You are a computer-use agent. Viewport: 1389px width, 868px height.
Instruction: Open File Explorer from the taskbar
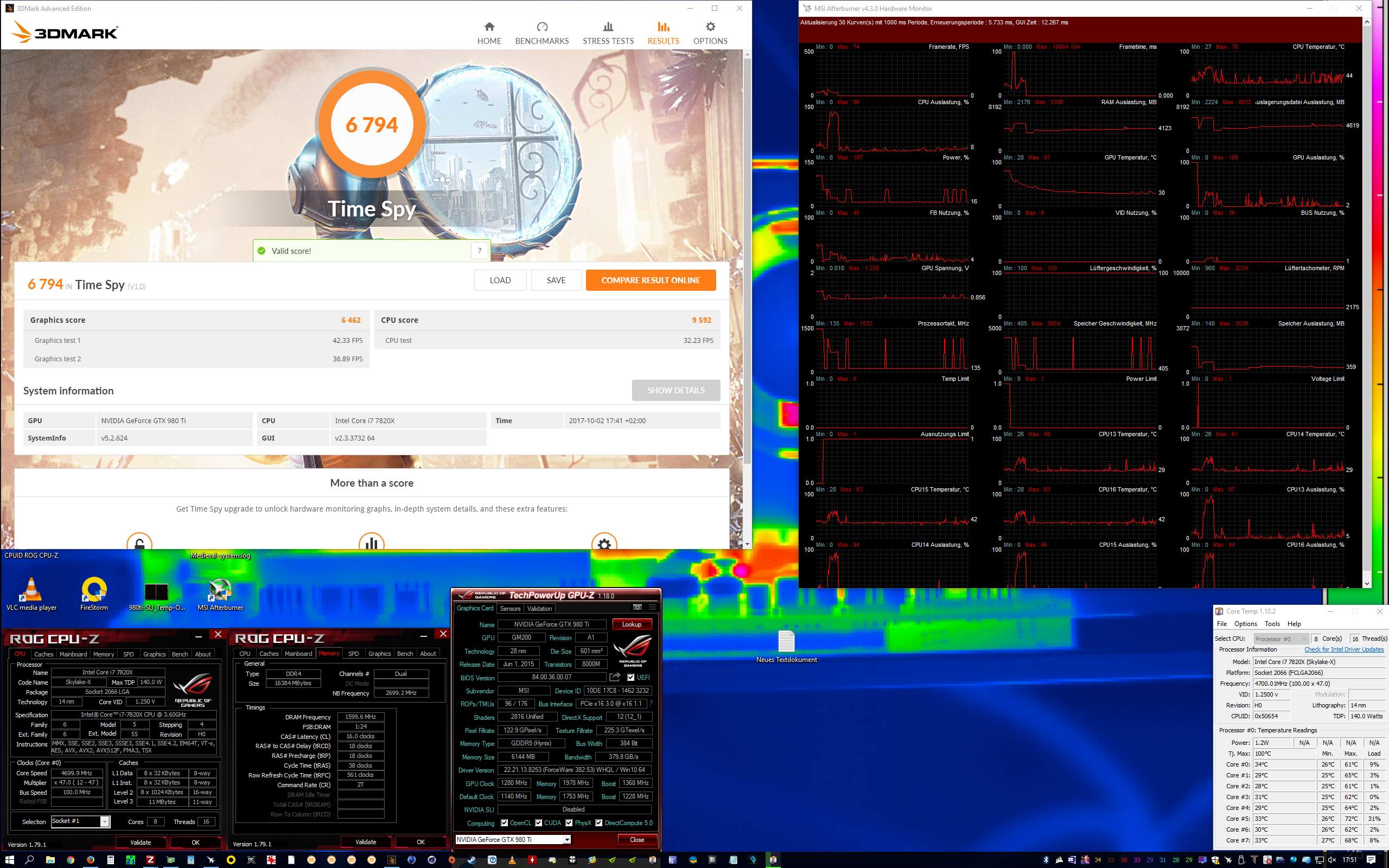coord(50,860)
